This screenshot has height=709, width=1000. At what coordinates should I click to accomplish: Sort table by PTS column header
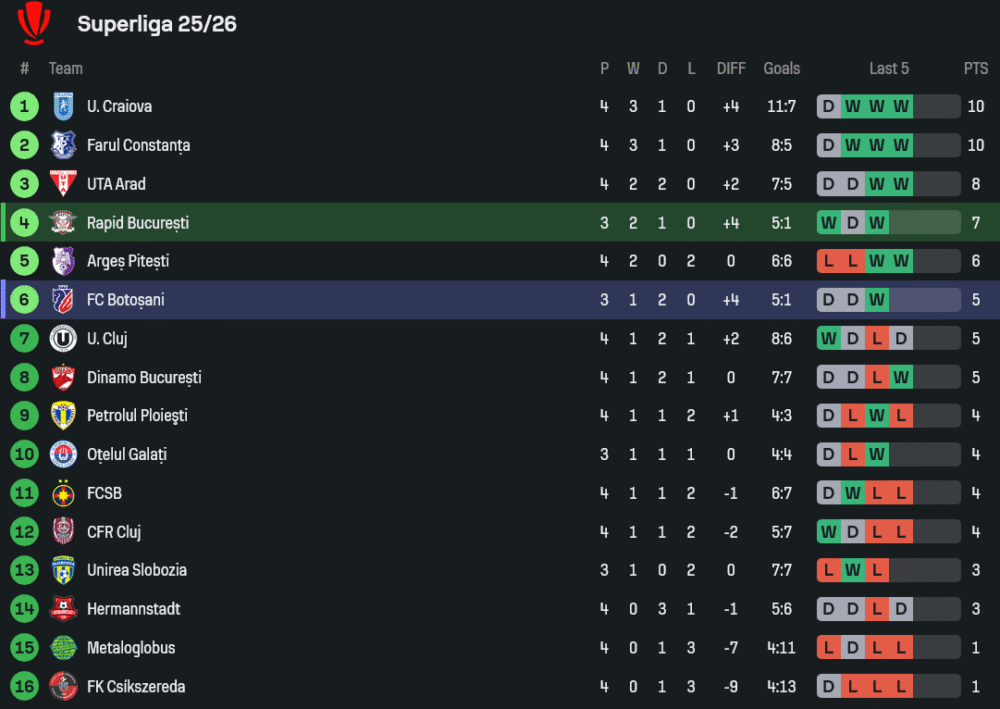tap(976, 69)
